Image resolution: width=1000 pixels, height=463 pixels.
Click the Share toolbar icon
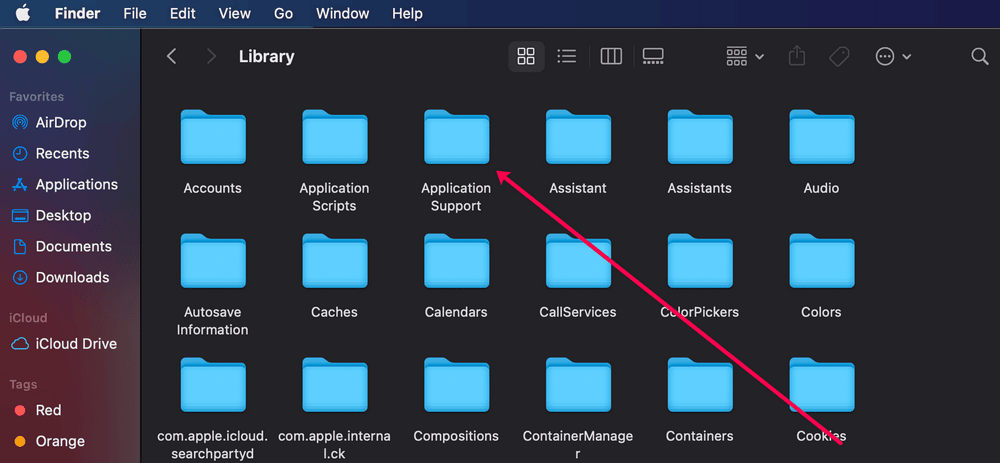coord(797,57)
